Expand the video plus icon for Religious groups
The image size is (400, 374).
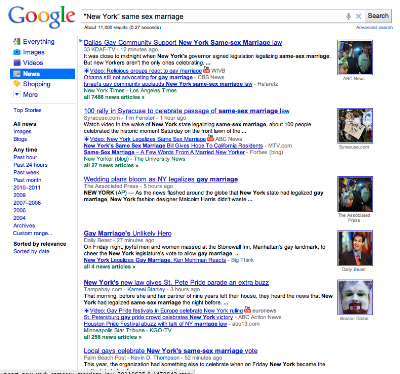(x=86, y=71)
